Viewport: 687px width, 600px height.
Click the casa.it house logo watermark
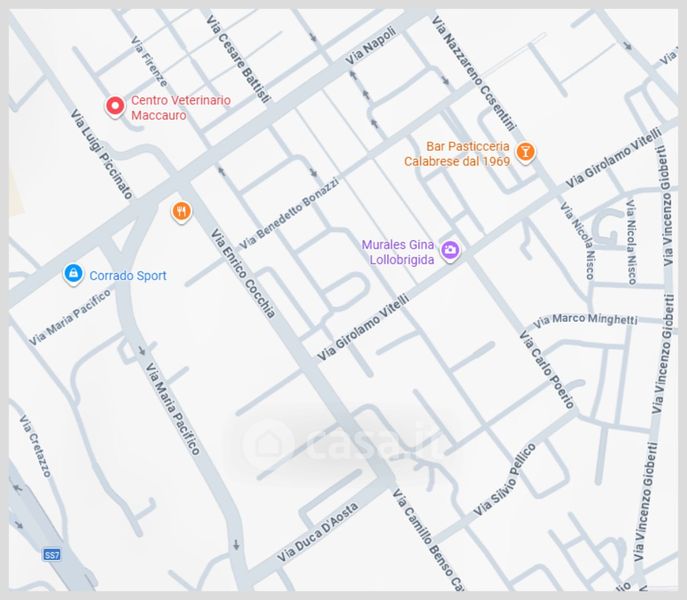[x=267, y=441]
